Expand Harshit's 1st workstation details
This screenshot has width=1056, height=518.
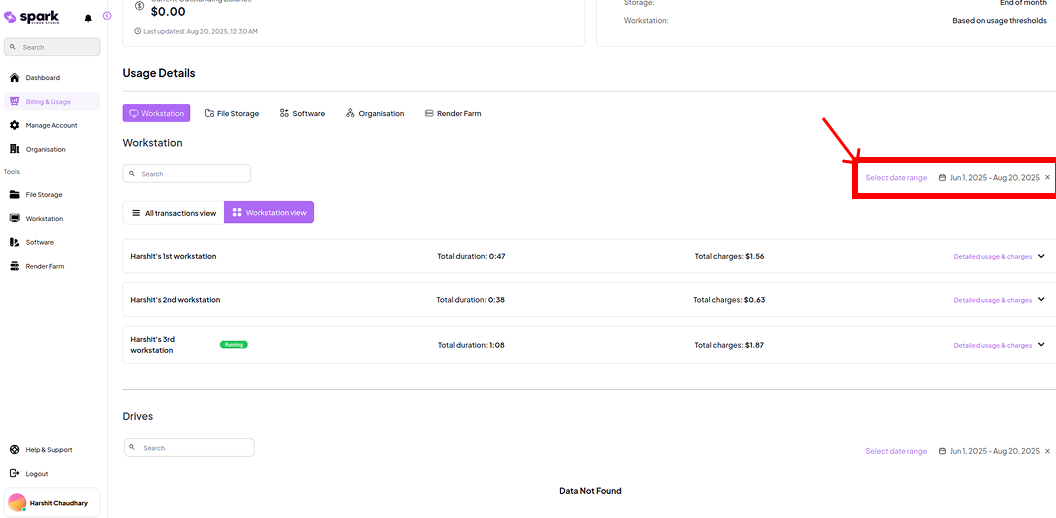[1041, 257]
